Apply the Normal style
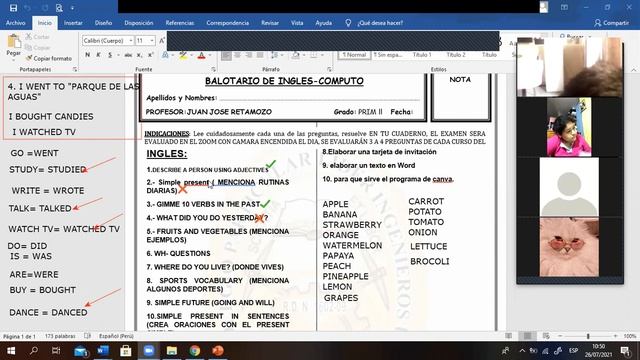Viewport: 640px width, 360px height. click(354, 54)
